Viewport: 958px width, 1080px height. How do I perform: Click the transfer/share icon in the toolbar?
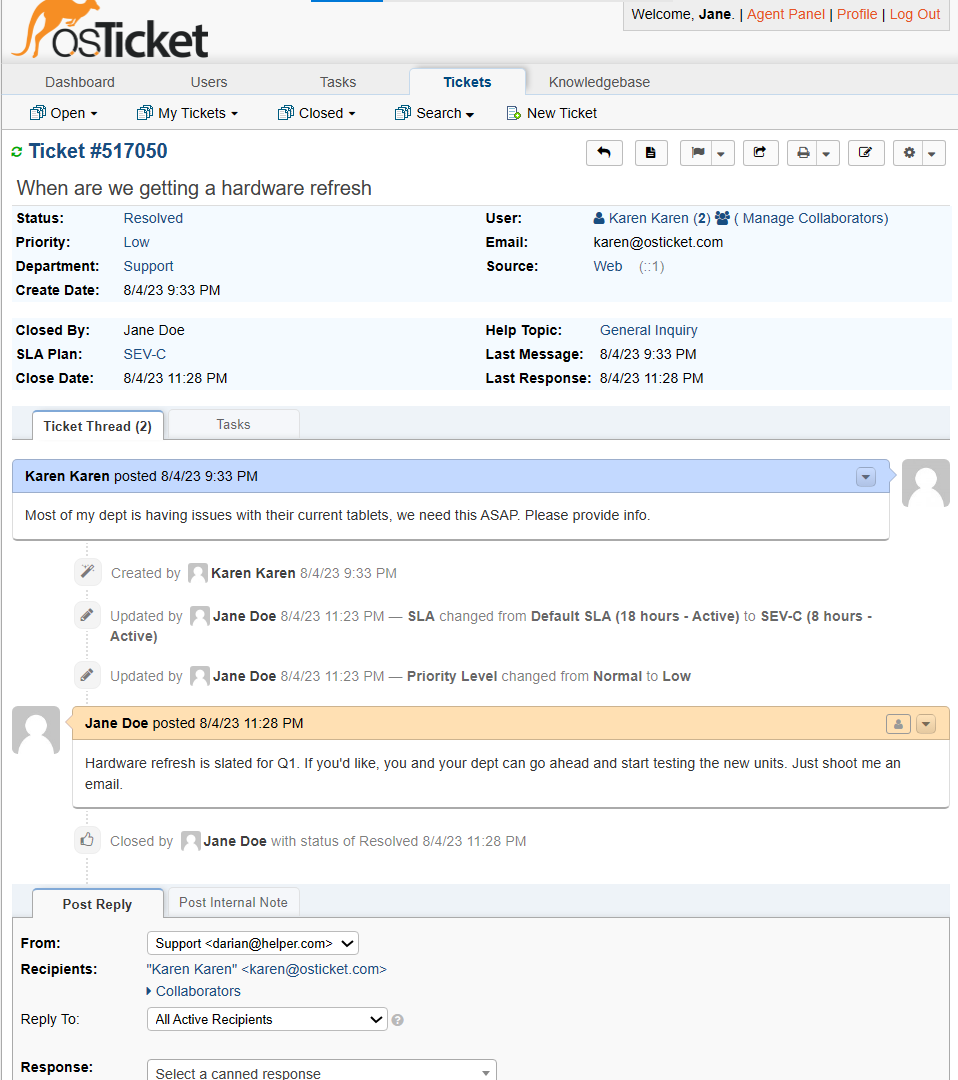point(760,152)
